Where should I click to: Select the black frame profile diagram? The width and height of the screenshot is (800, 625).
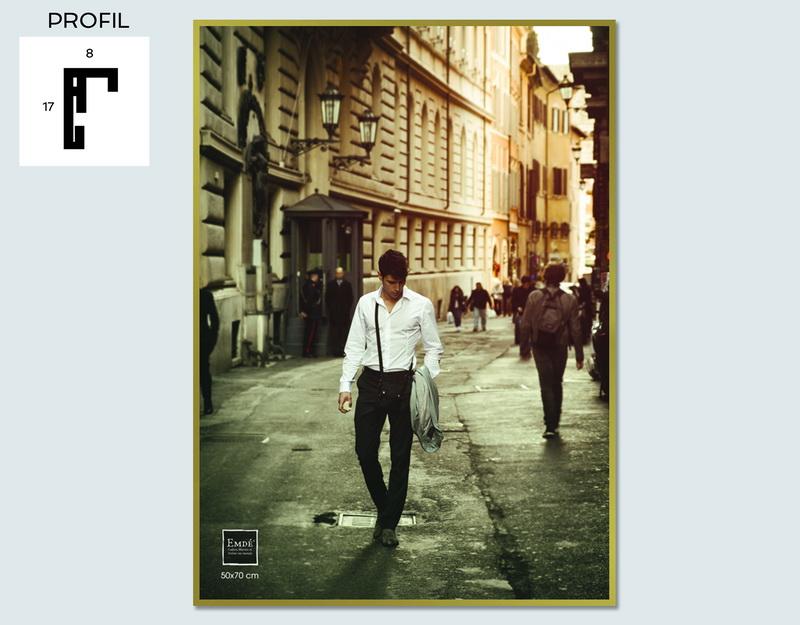[90, 108]
